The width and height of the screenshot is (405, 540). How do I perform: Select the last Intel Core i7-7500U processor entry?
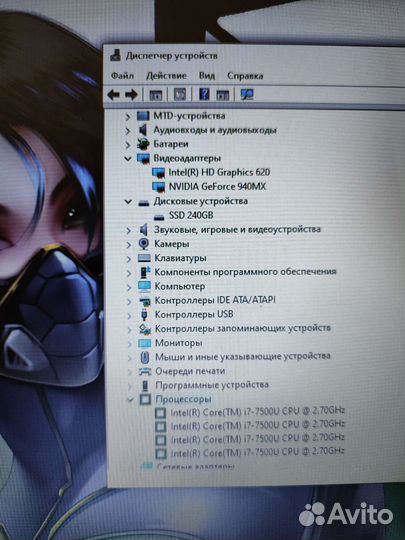[x=258, y=451]
